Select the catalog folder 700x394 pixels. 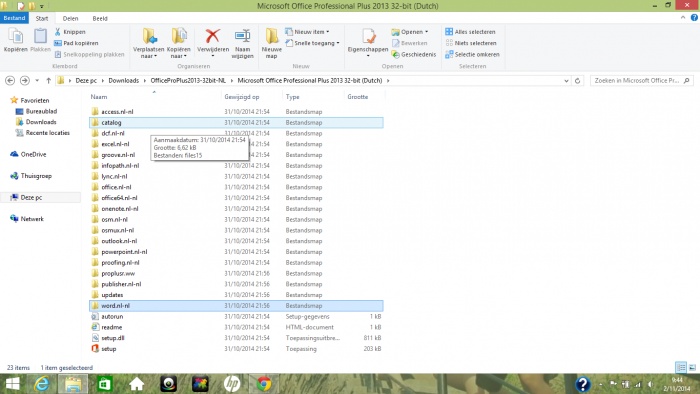(236, 122)
